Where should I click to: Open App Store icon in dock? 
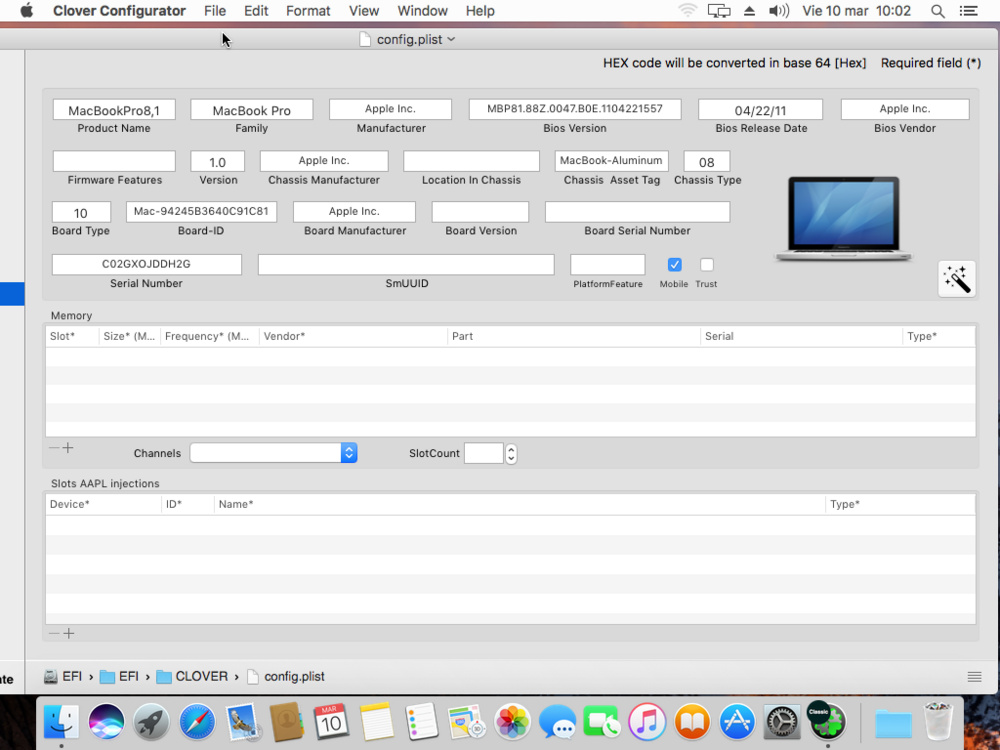pyautogui.click(x=737, y=722)
